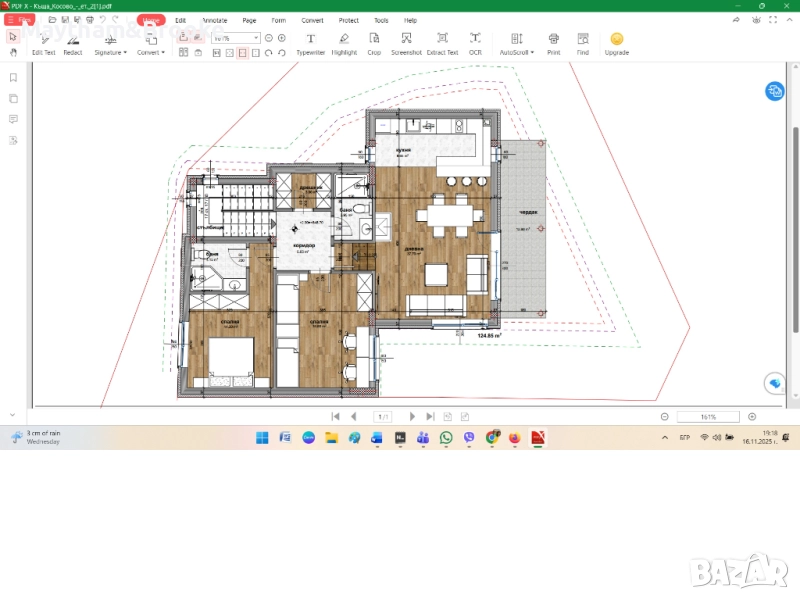Switch to the Hand pan tool
The image size is (800, 600).
point(13,52)
